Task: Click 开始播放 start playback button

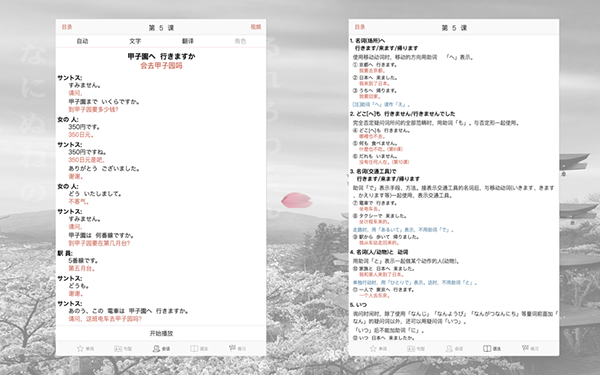Action: 161,333
